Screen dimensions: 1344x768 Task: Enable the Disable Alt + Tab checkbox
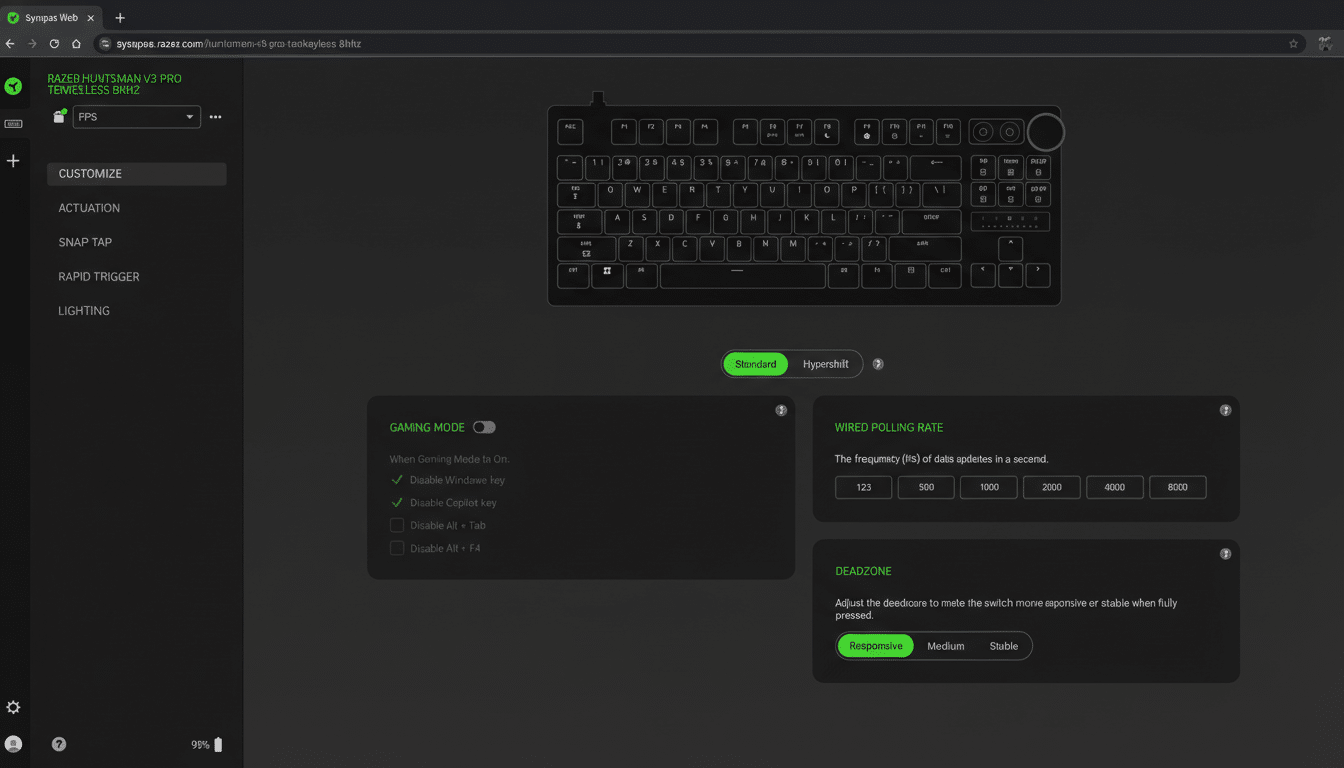tap(397, 524)
